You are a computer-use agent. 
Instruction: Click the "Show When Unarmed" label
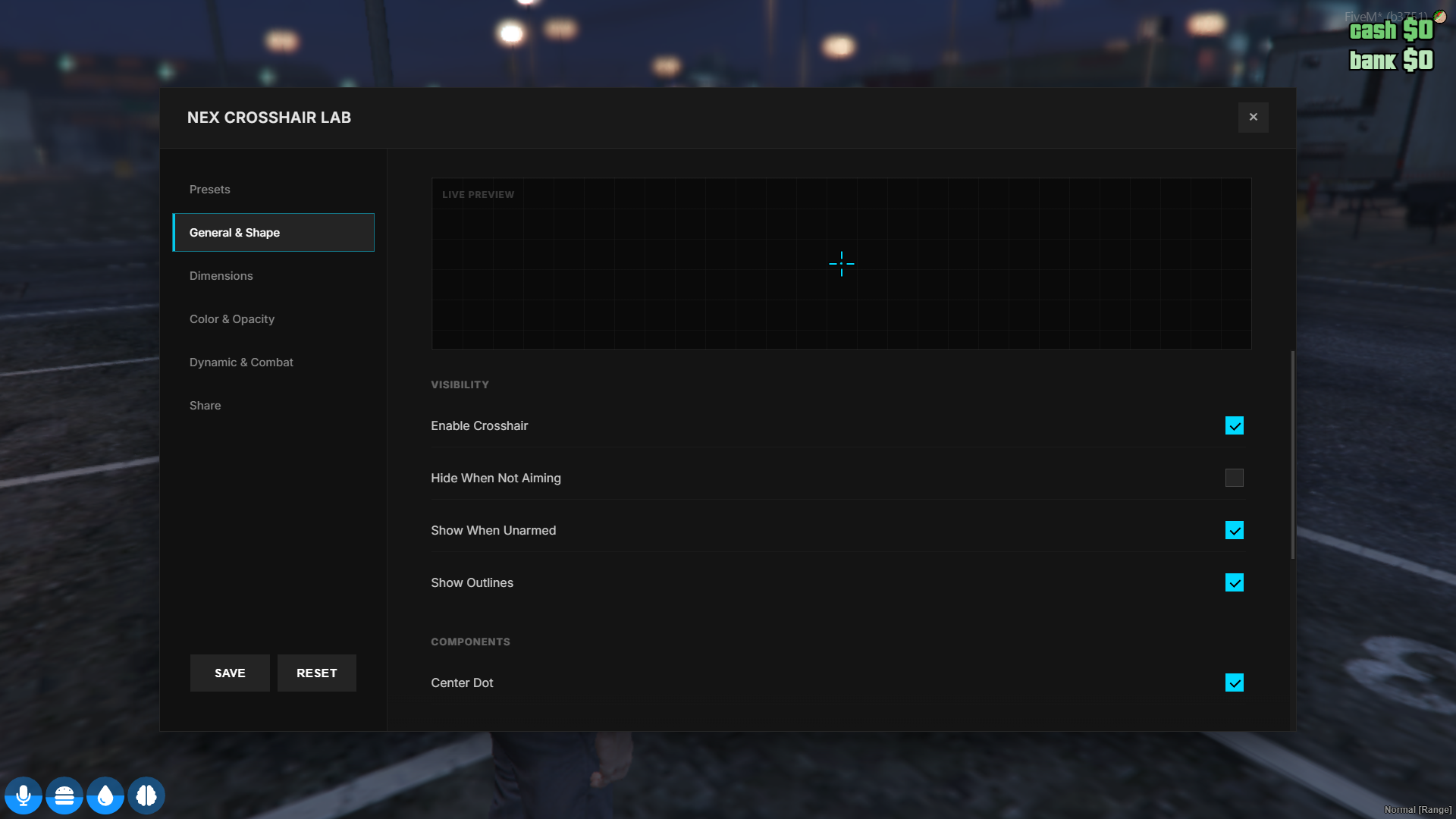pos(493,530)
